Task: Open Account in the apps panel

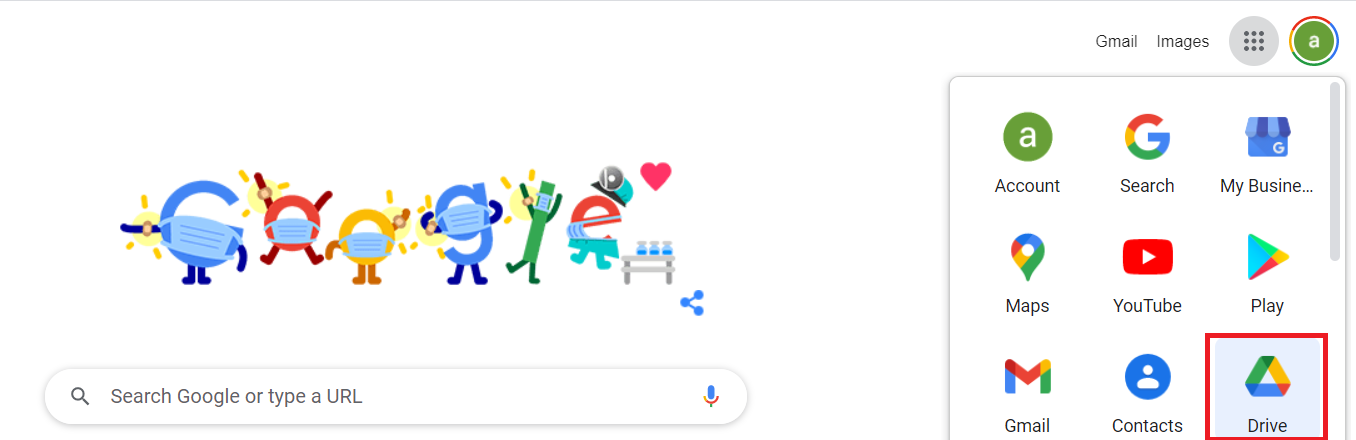Action: click(1027, 152)
